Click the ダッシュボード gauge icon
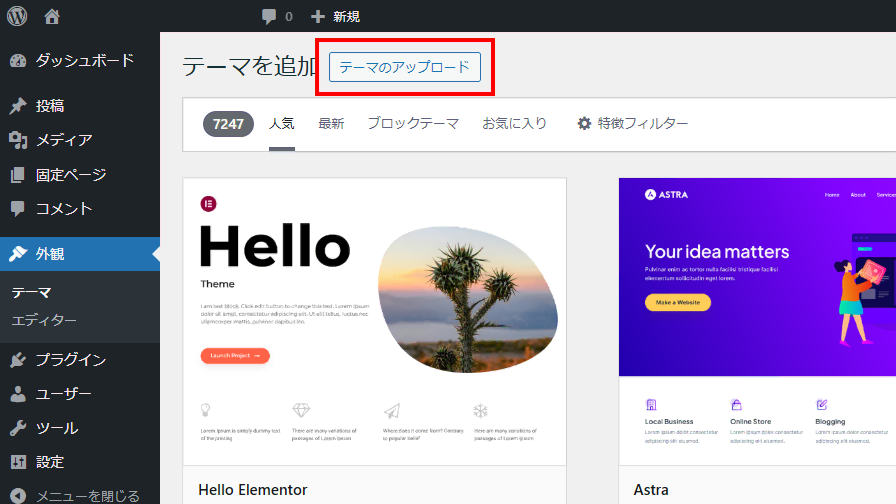The height and width of the screenshot is (504, 896). click(18, 61)
